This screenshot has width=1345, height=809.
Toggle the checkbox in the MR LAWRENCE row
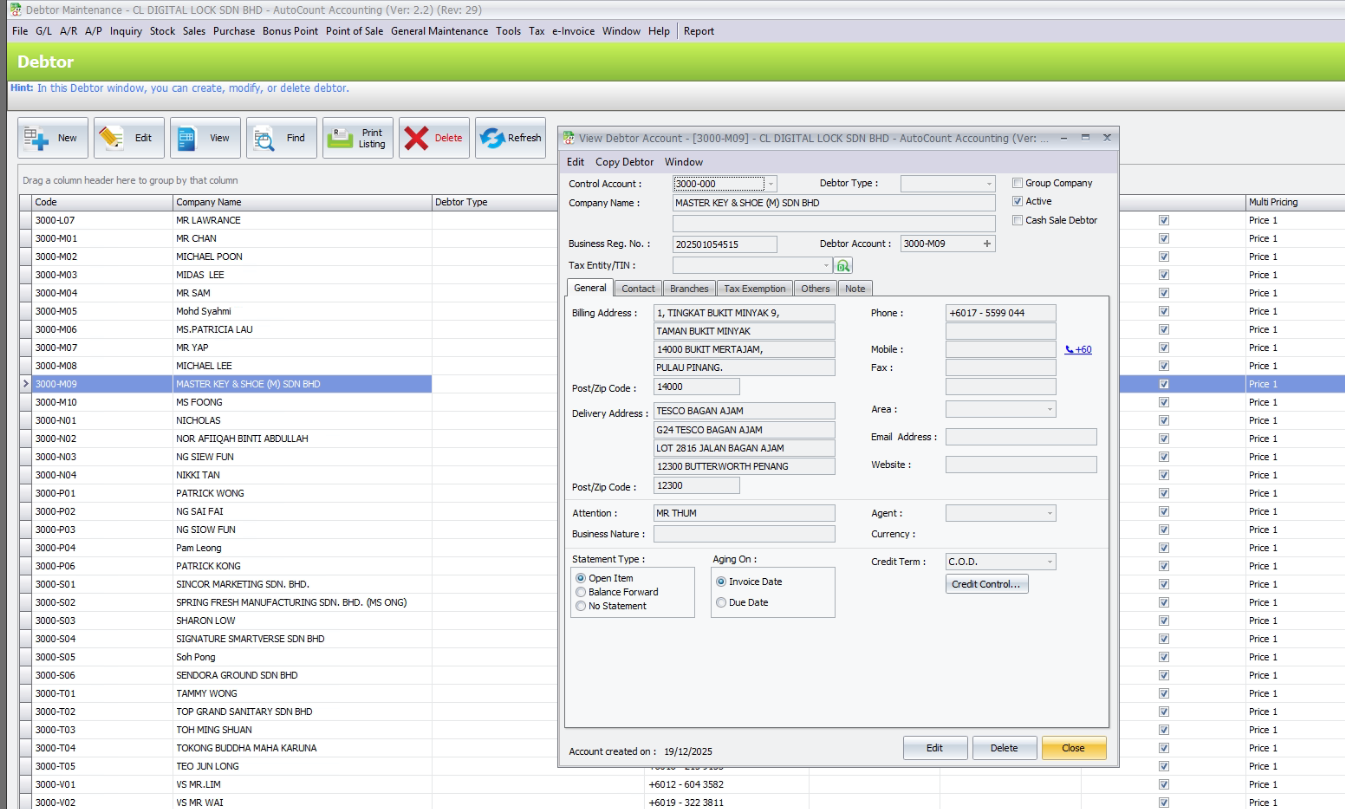(1163, 220)
